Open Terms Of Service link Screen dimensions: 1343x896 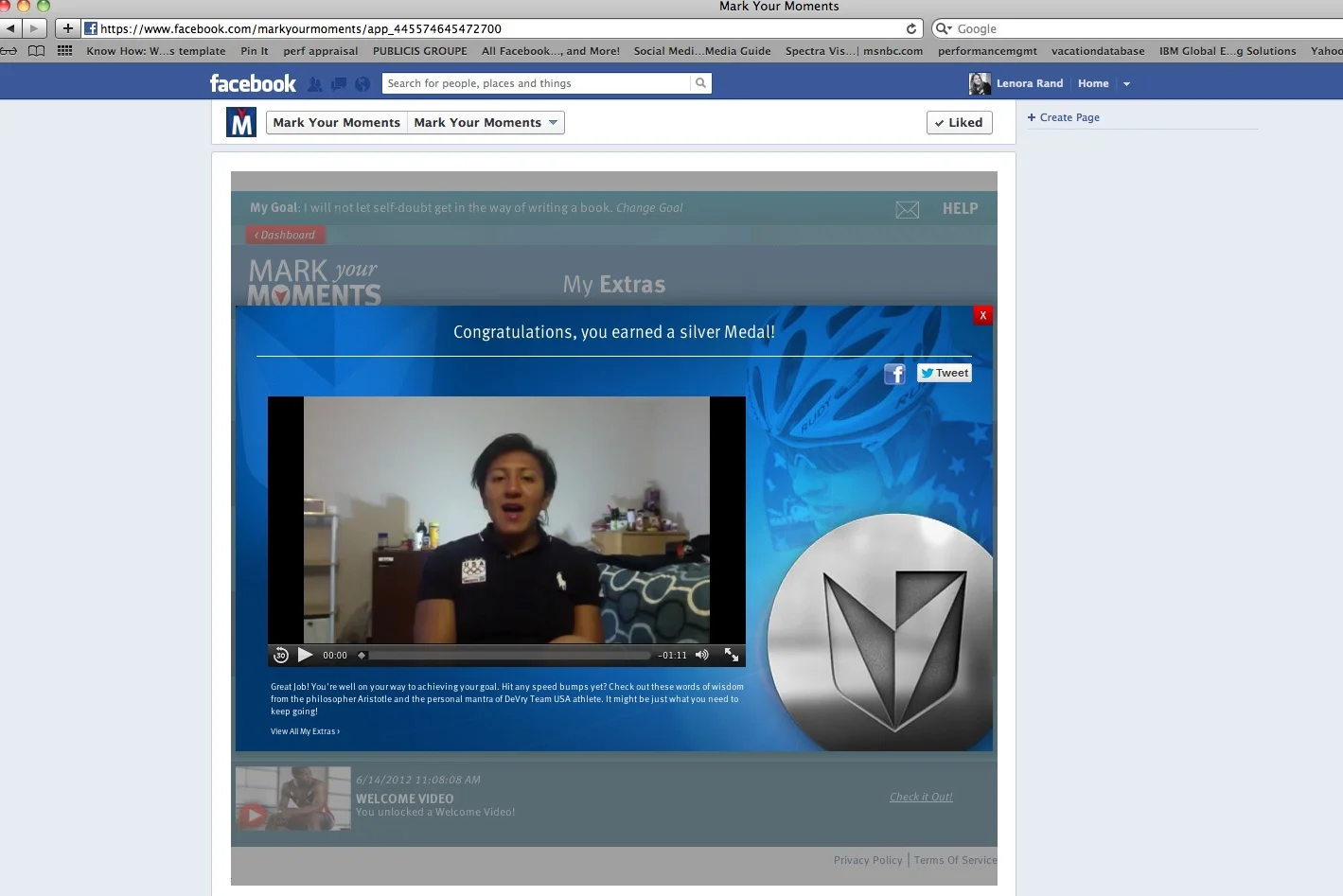coord(955,860)
